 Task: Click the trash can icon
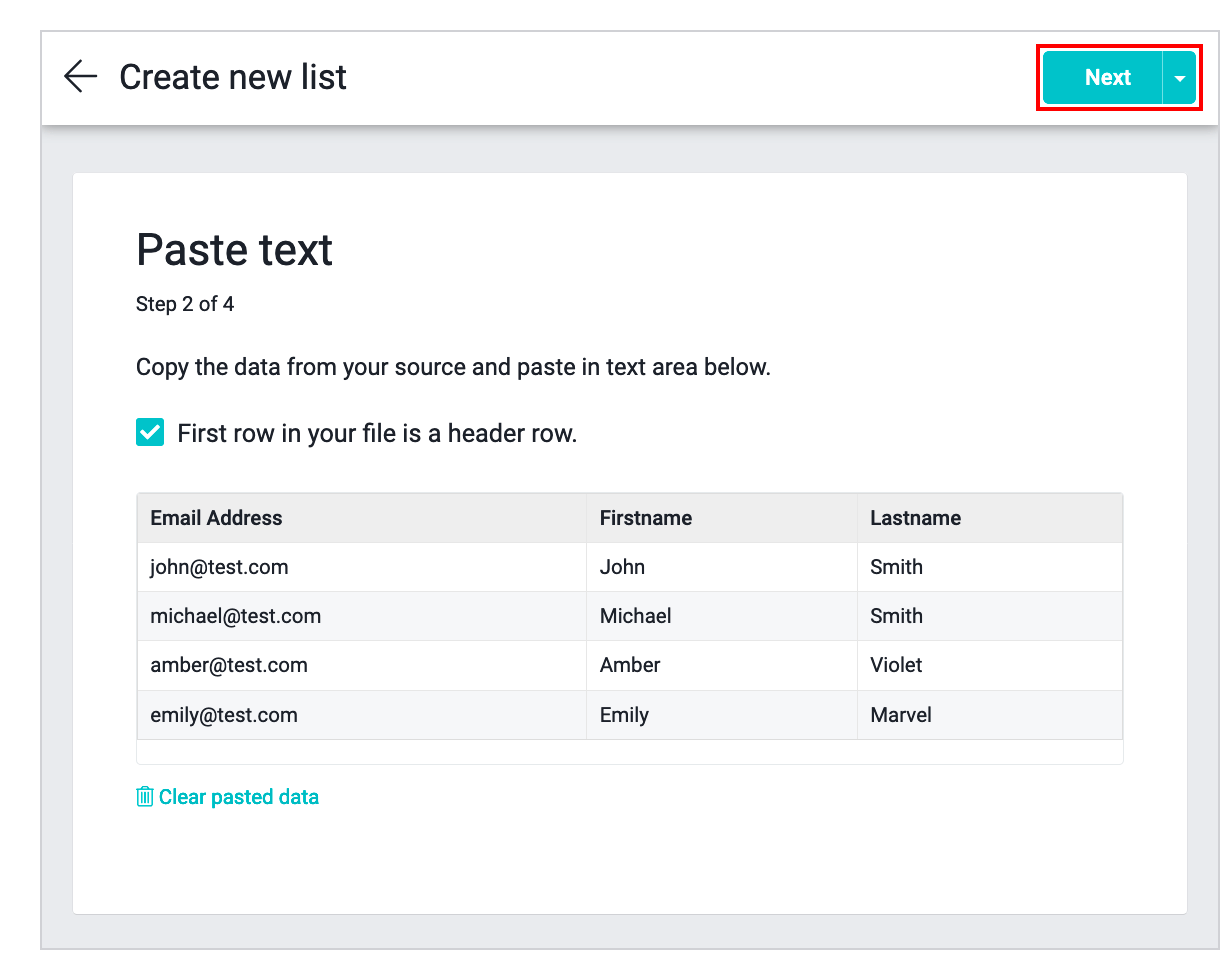(145, 797)
